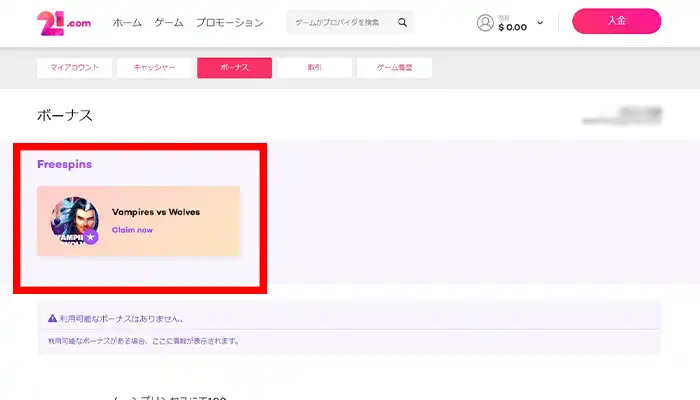This screenshot has width=700, height=400.
Task: Open the プロモーション menu item
Action: pos(230,22)
